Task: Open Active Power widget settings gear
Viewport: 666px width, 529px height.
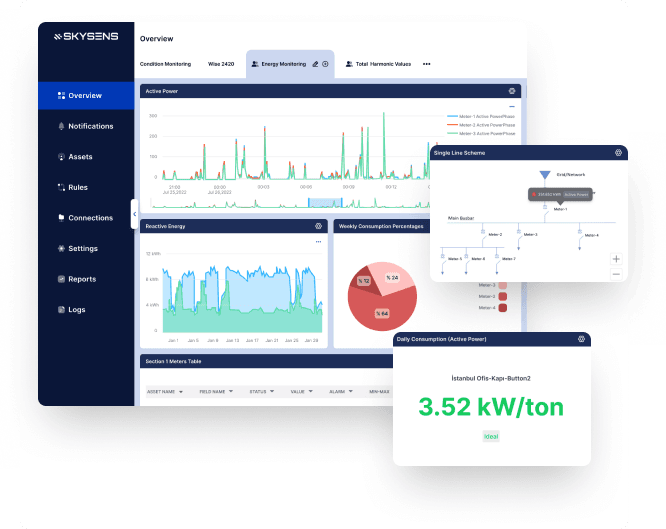Action: coord(512,91)
